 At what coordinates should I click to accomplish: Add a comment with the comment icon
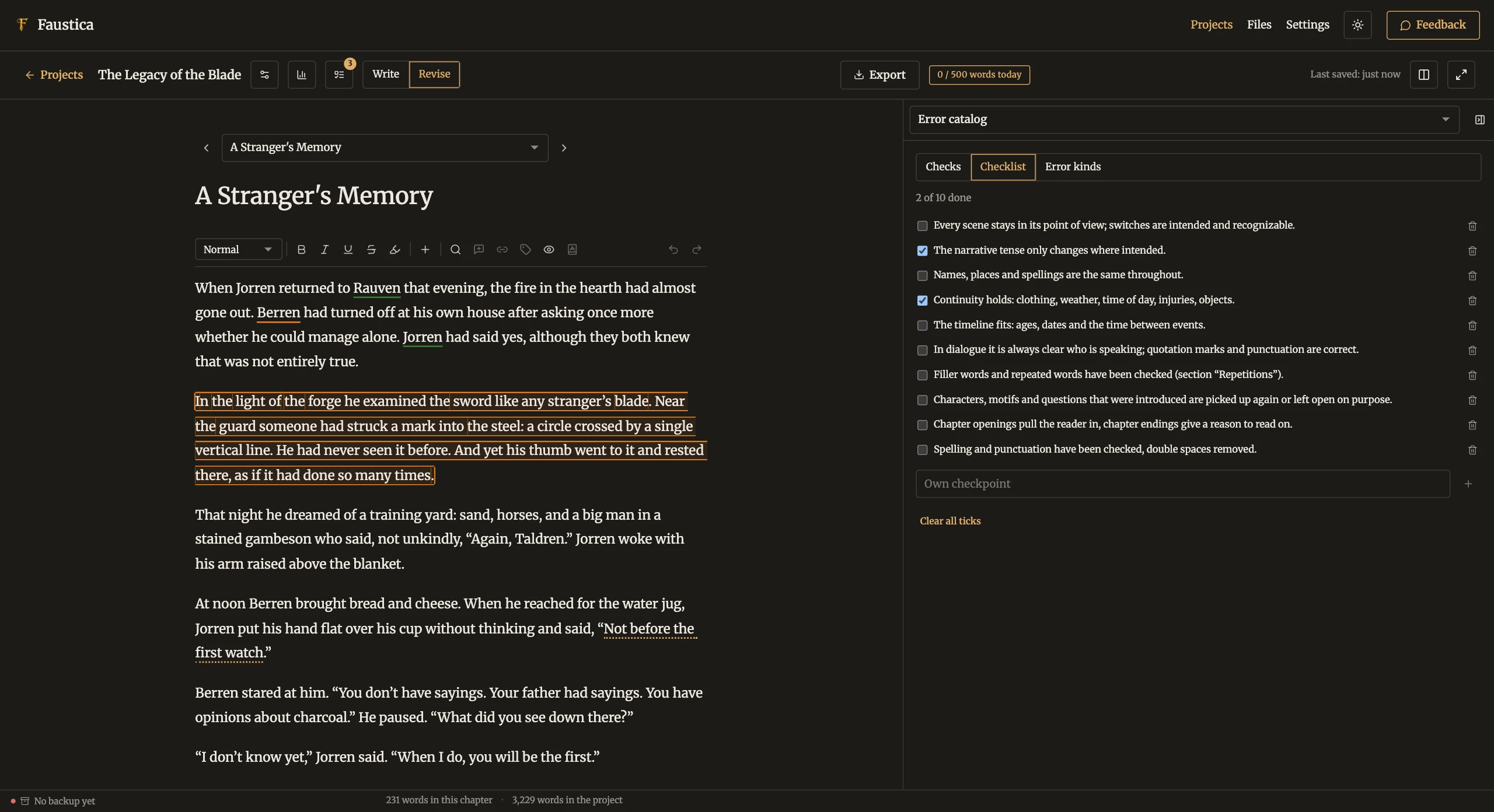point(479,250)
